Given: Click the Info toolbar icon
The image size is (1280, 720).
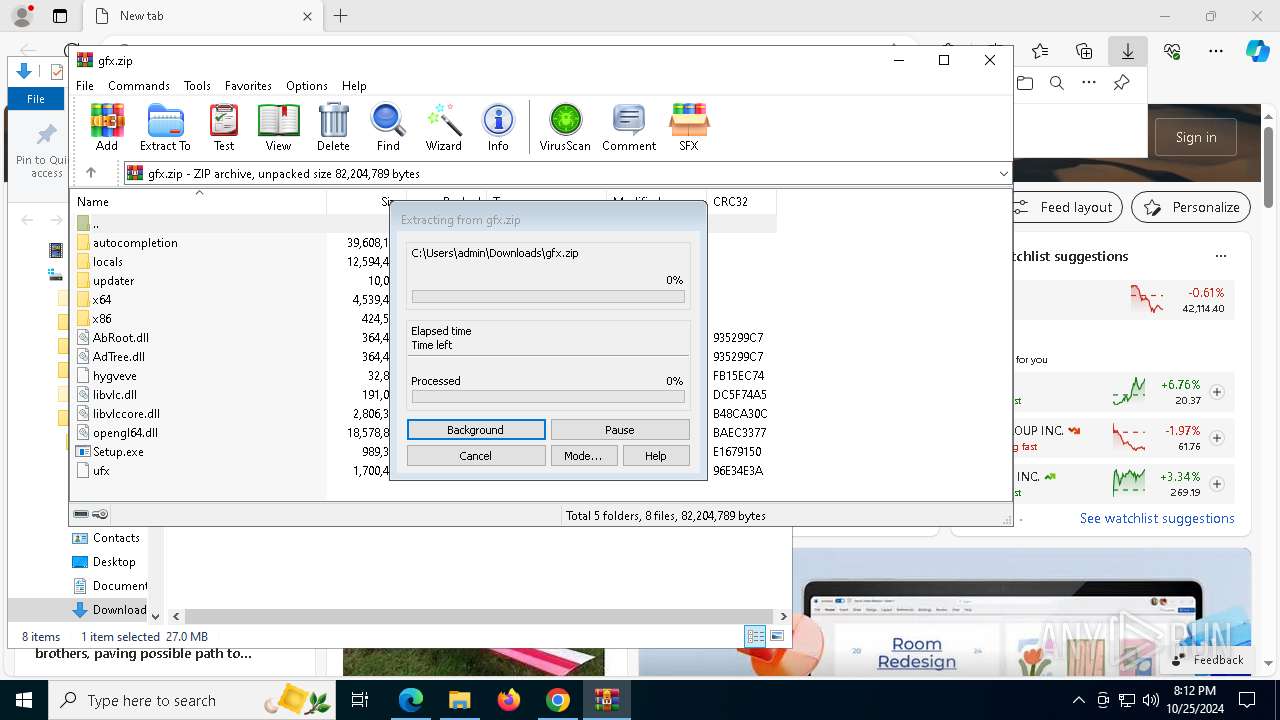Looking at the screenshot, I should pyautogui.click(x=498, y=127).
